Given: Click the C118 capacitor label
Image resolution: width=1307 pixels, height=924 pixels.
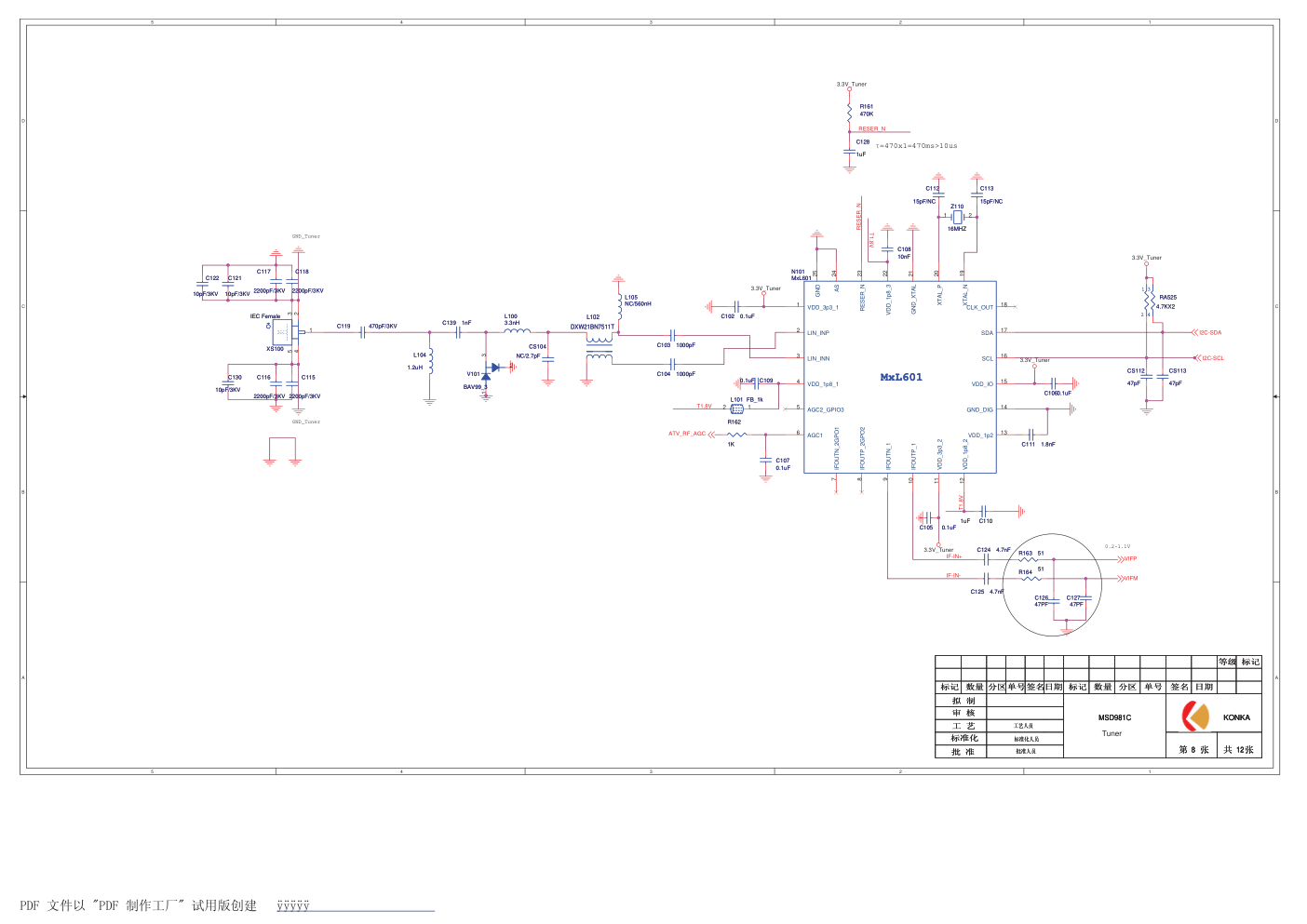Looking at the screenshot, I should (302, 272).
